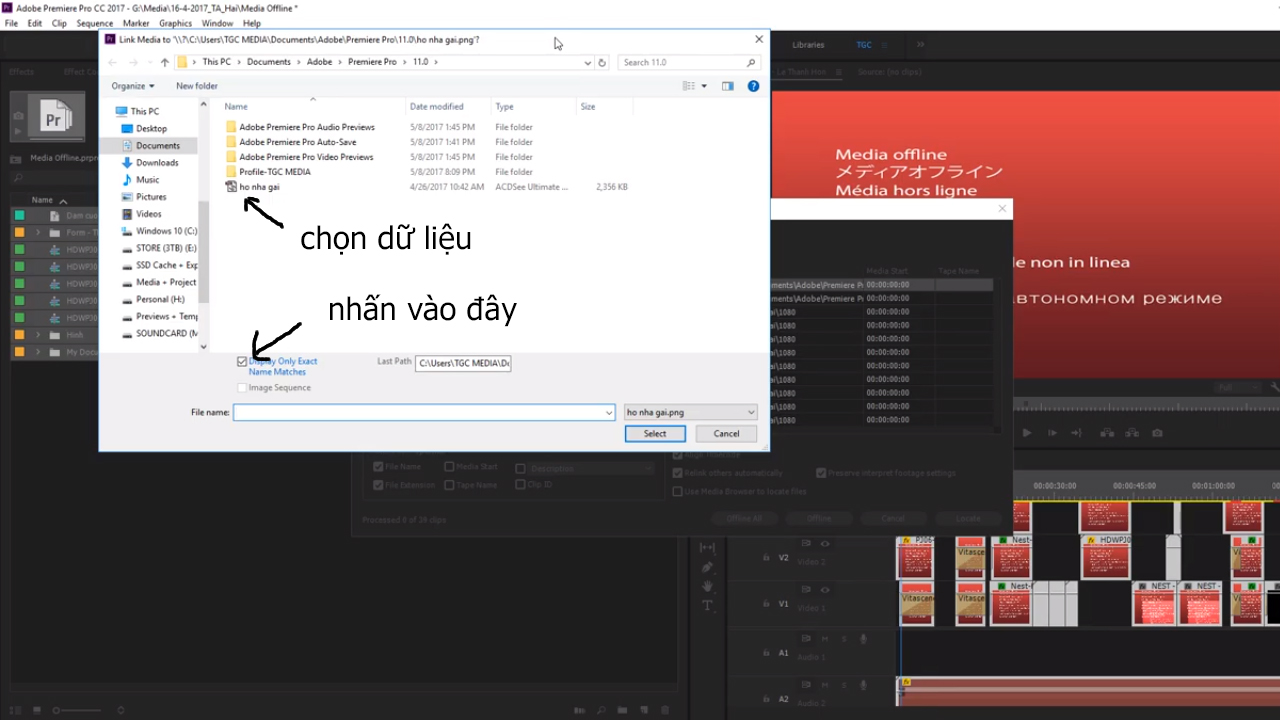Click the Select button in file dialog
The image size is (1280, 720).
pos(655,433)
